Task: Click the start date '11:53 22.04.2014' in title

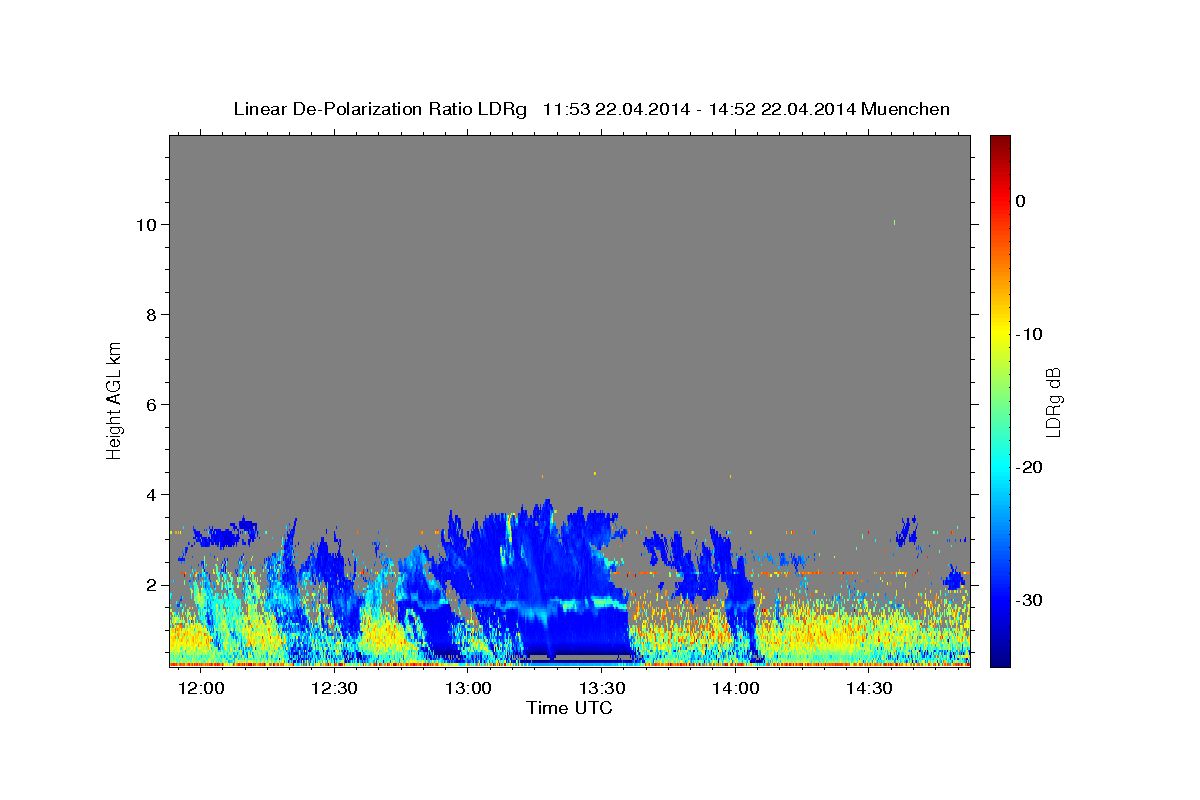Action: pos(616,109)
